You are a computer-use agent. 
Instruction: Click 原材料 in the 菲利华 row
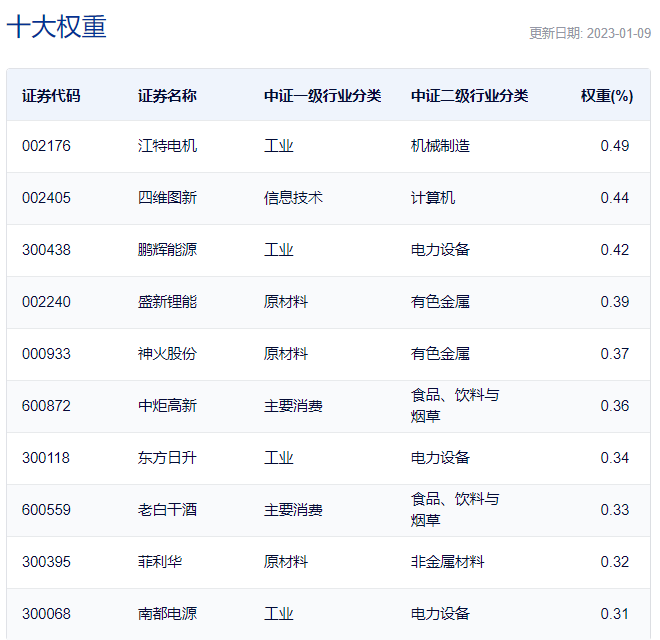tap(286, 562)
